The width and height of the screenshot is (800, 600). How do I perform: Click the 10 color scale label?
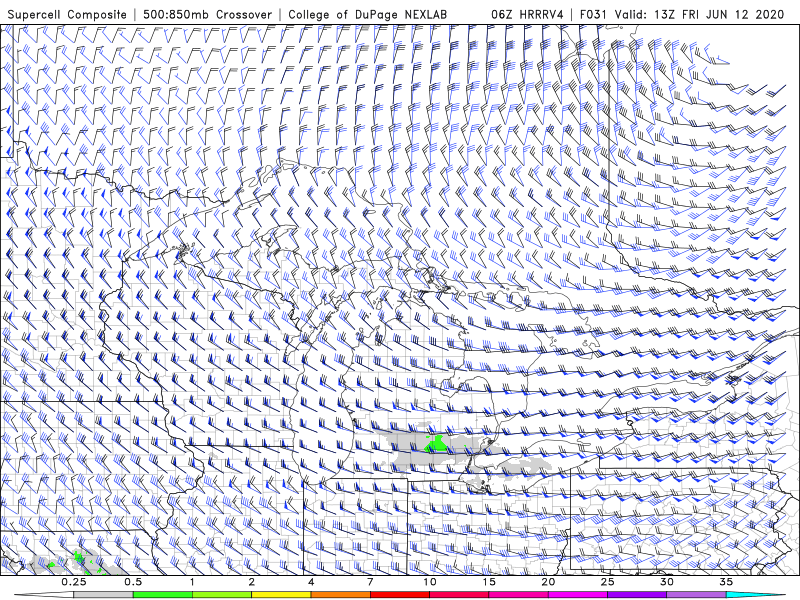tap(430, 582)
